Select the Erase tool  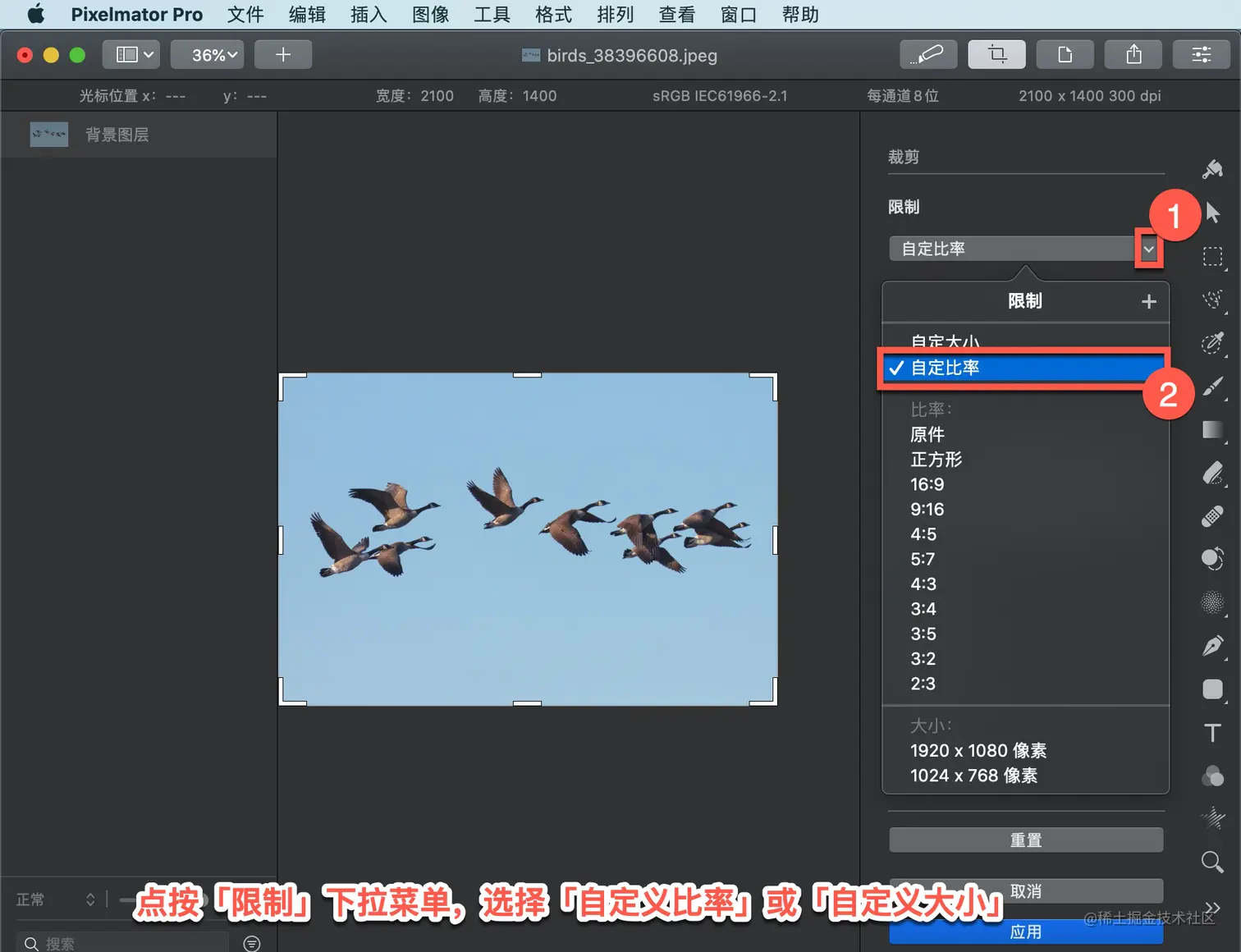(1212, 474)
